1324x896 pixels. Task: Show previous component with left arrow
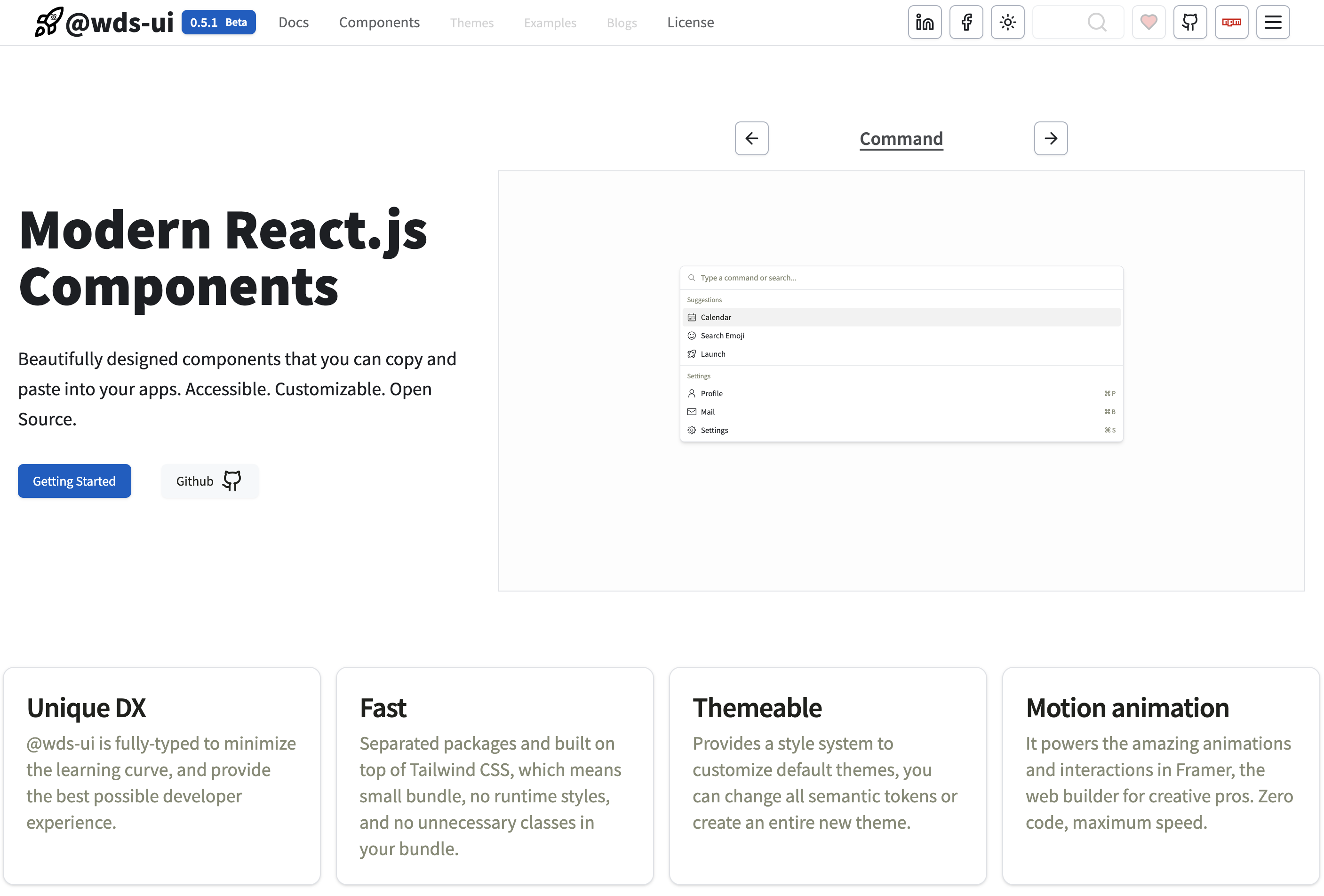click(751, 138)
